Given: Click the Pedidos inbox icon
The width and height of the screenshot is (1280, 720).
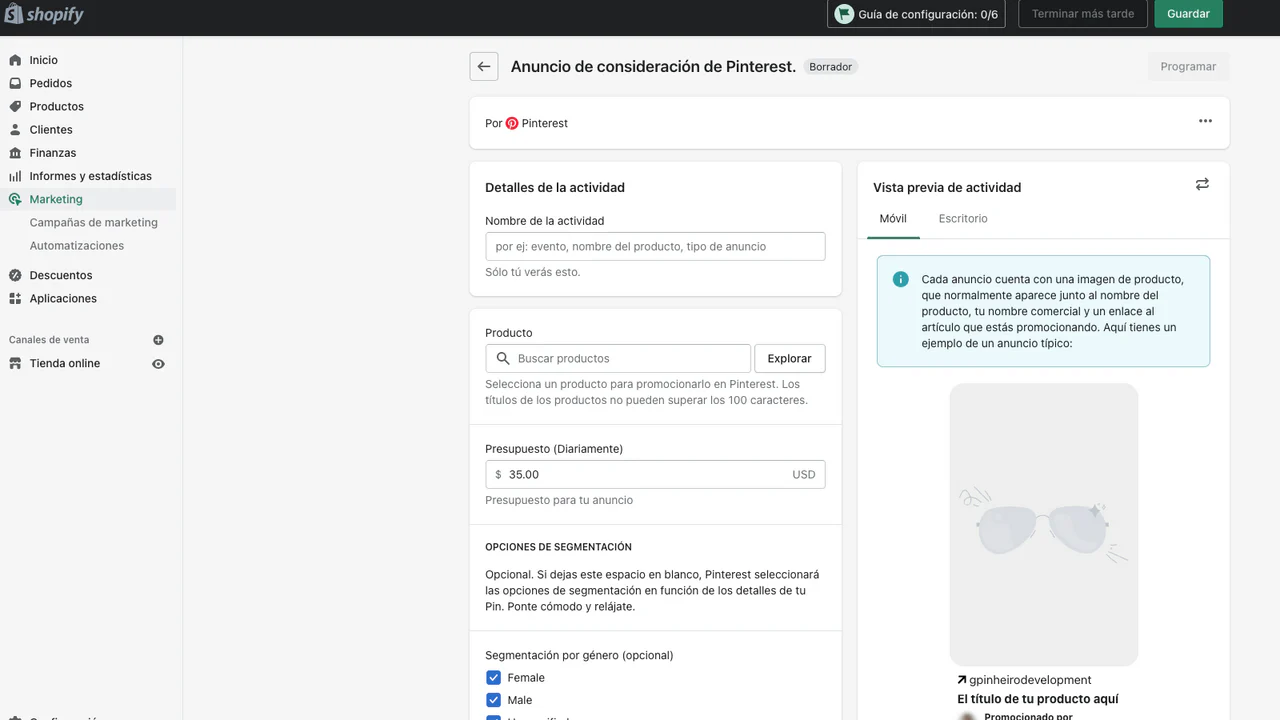Looking at the screenshot, I should [15, 83].
